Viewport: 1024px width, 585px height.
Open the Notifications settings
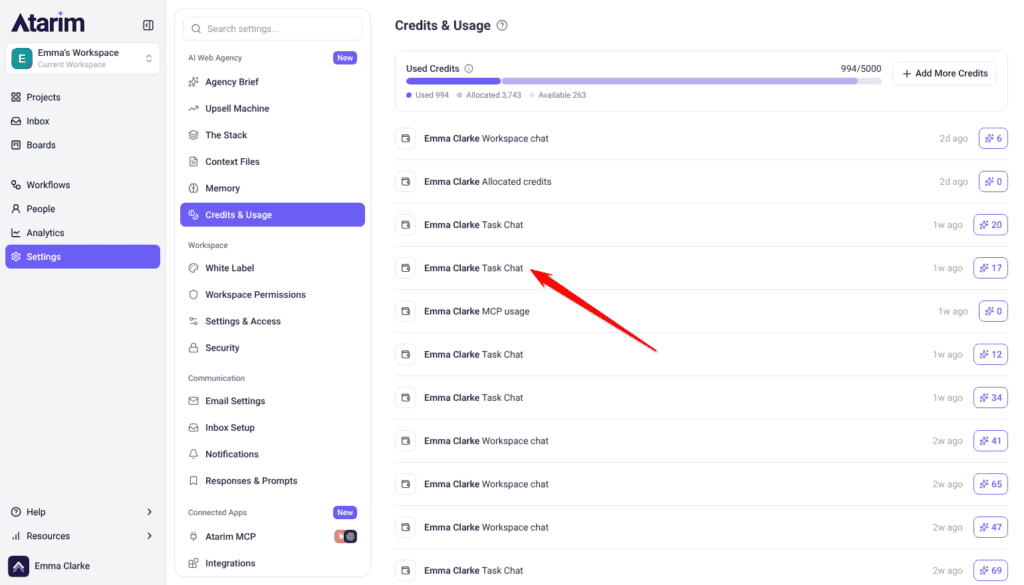point(232,454)
